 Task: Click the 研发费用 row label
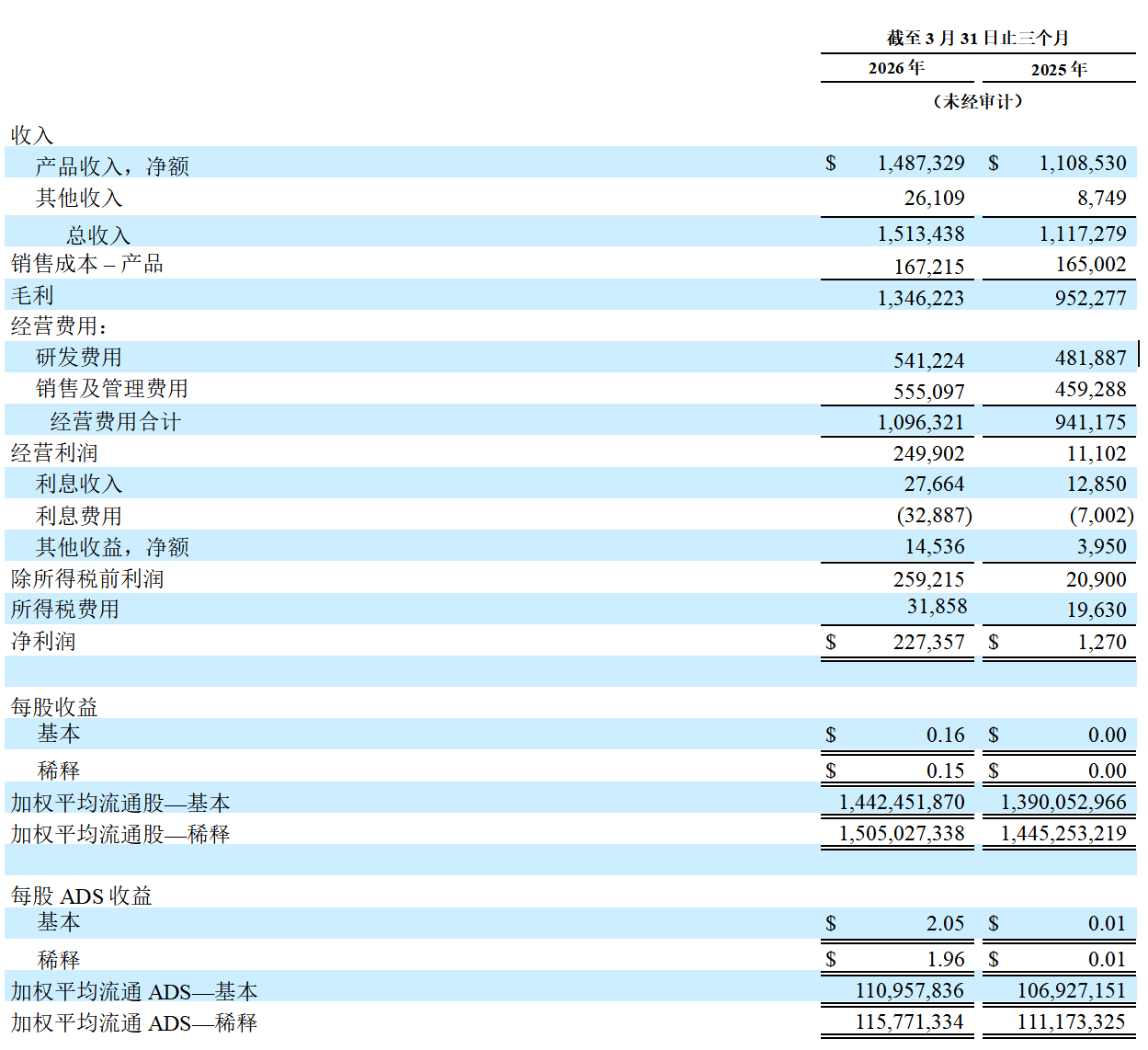79,357
